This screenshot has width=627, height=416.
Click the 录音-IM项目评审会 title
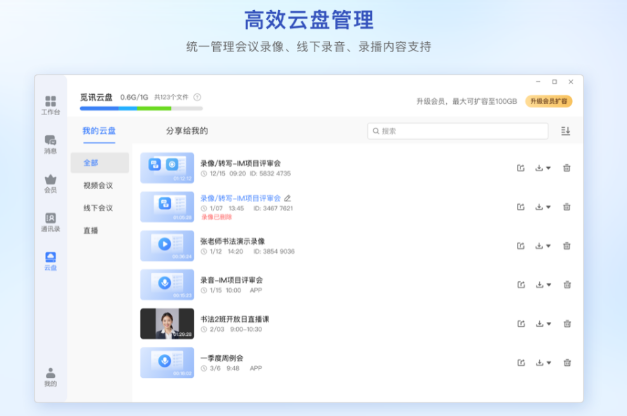(232, 280)
